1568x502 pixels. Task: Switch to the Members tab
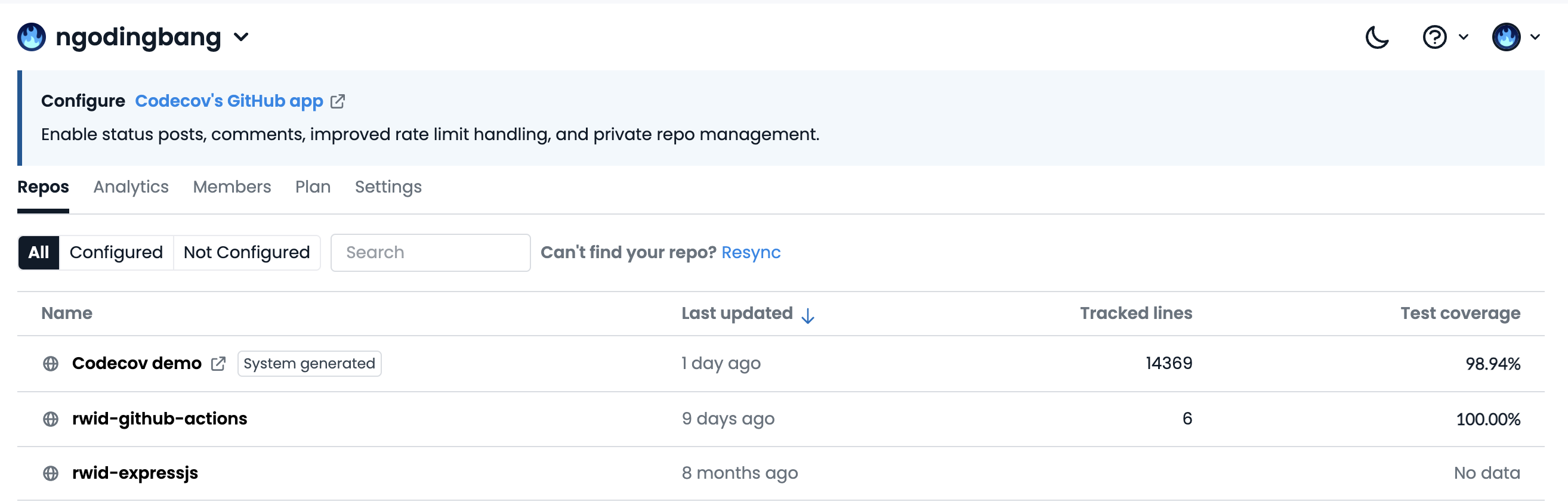(x=232, y=187)
